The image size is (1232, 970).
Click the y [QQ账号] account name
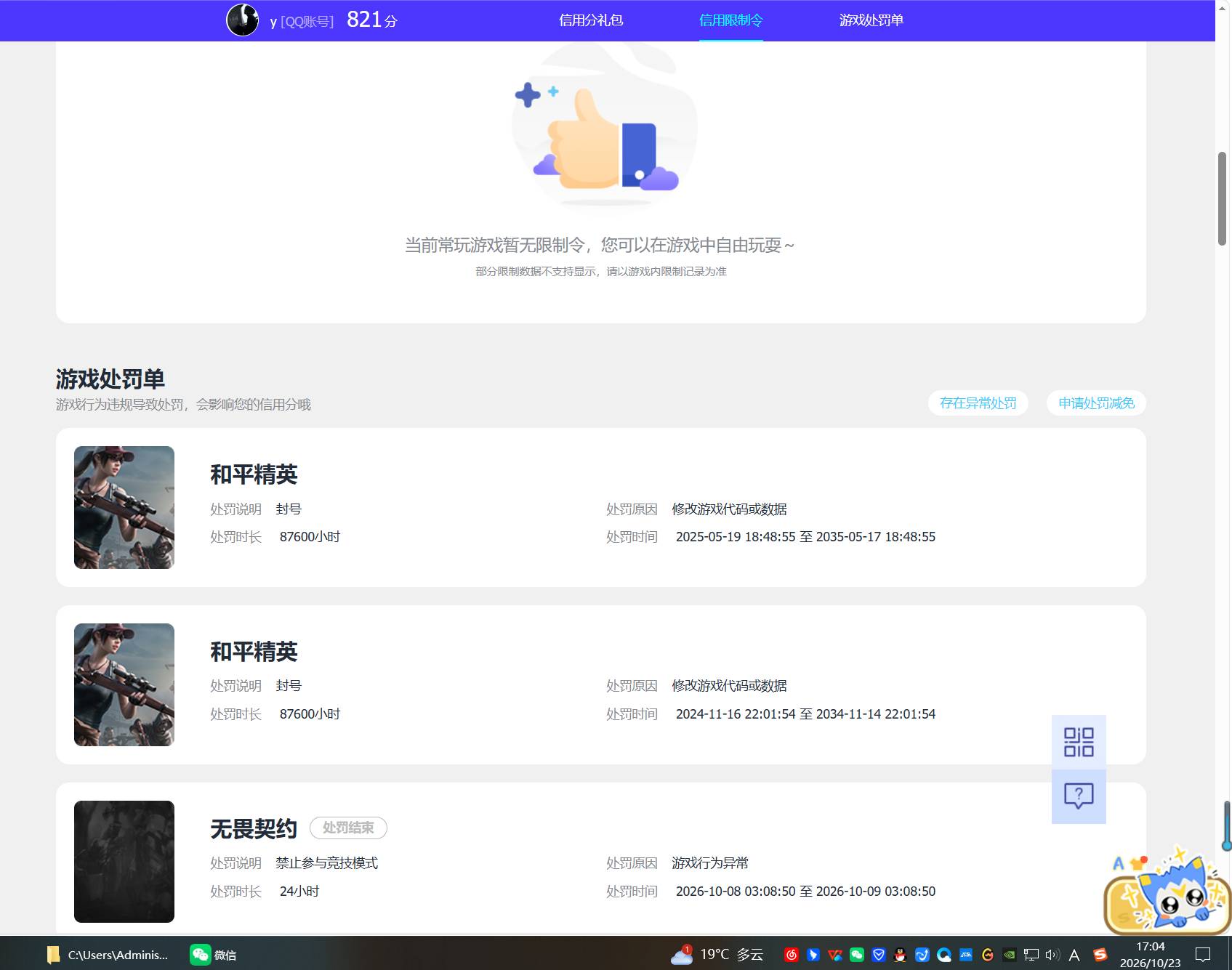(x=302, y=22)
